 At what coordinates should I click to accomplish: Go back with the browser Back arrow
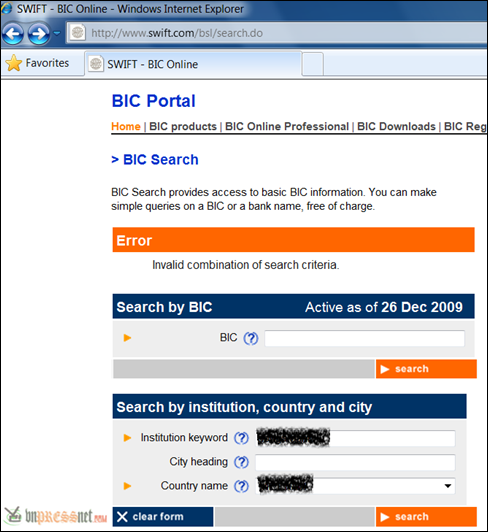[x=13, y=33]
